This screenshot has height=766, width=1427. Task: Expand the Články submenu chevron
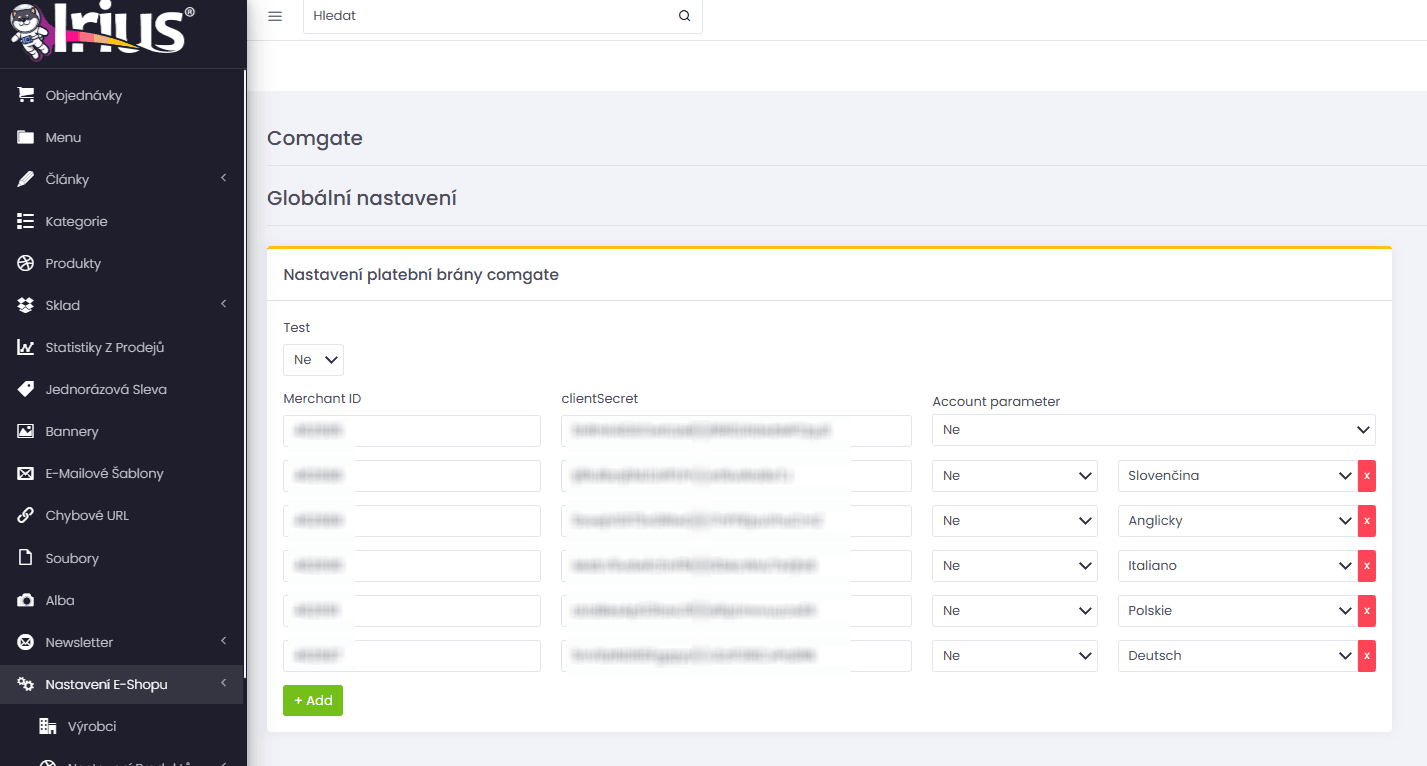pos(224,178)
